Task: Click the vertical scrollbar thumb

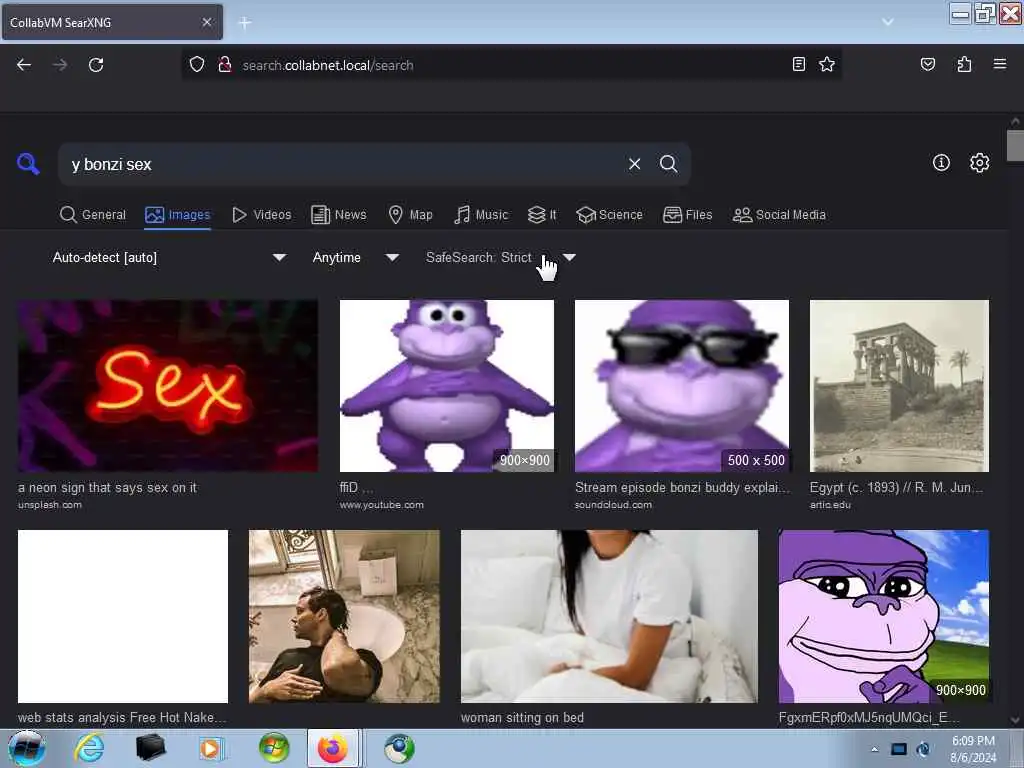Action: point(1015,146)
